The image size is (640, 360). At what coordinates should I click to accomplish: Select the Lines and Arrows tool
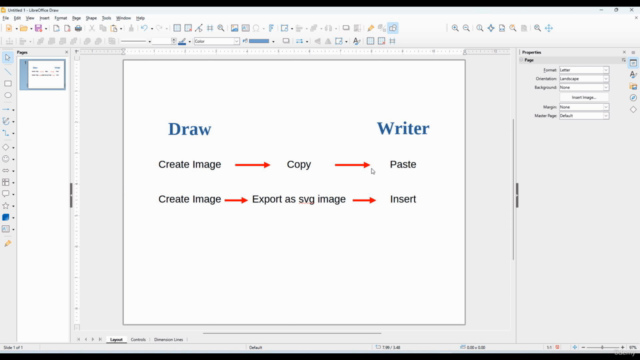tap(6, 109)
